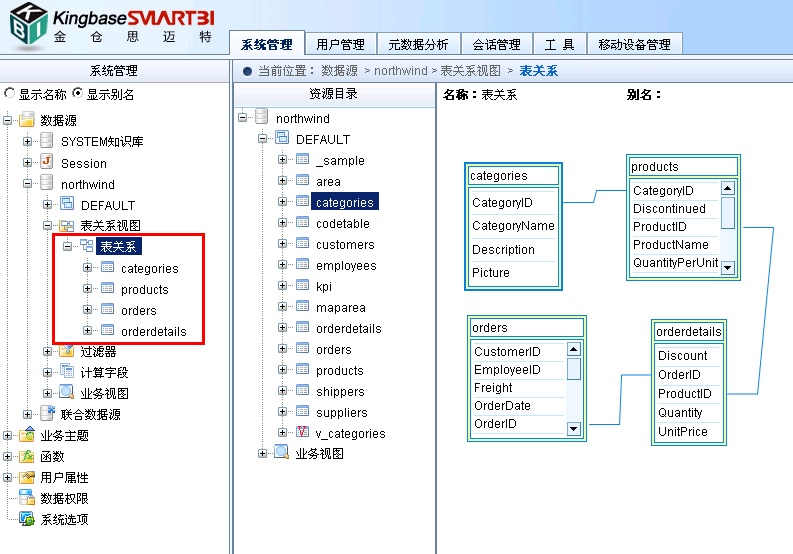Switch to the 用户管理 tab

pos(340,45)
